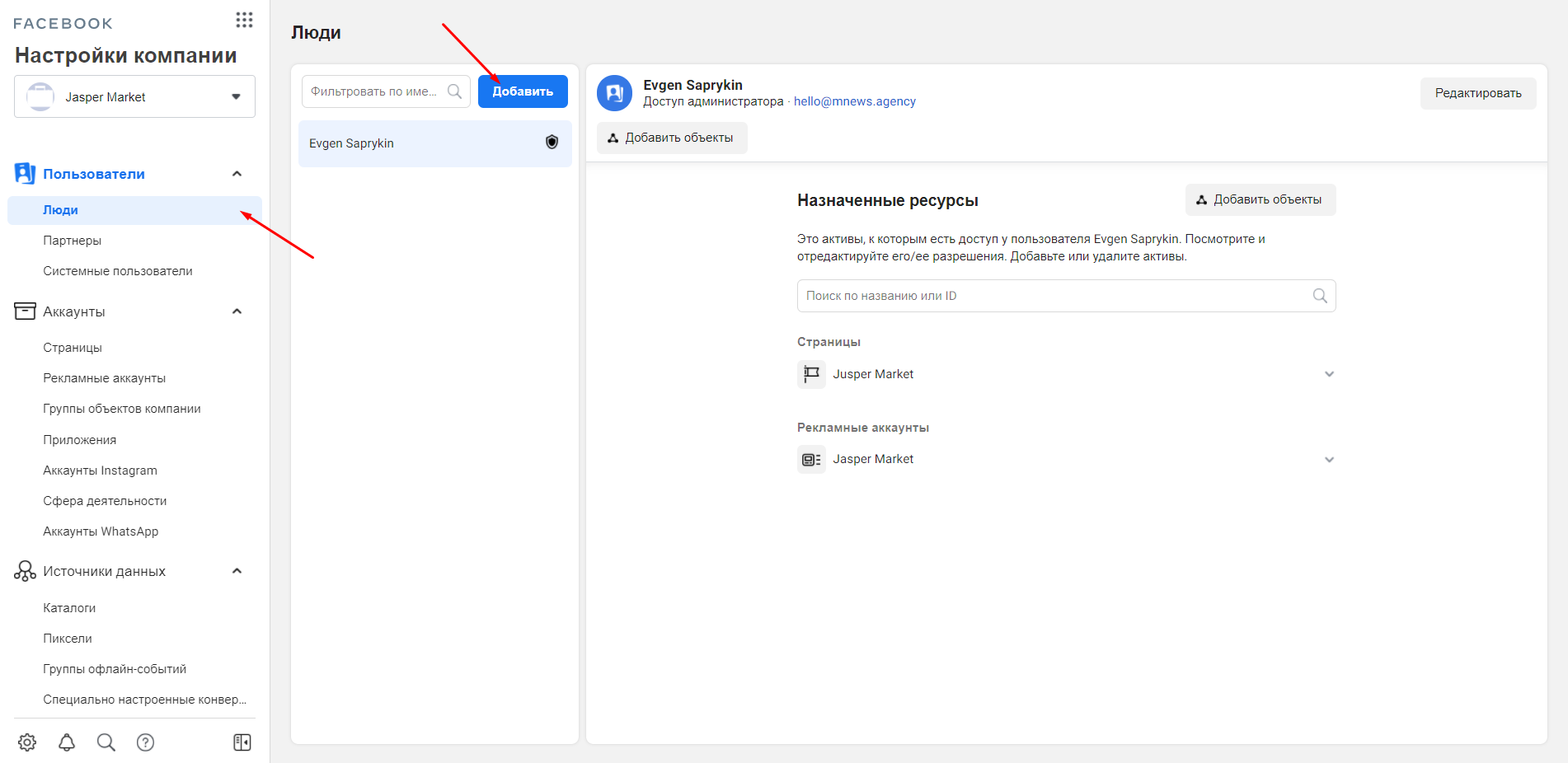
Task: Click Добавить объекты under user header
Action: tap(672, 138)
